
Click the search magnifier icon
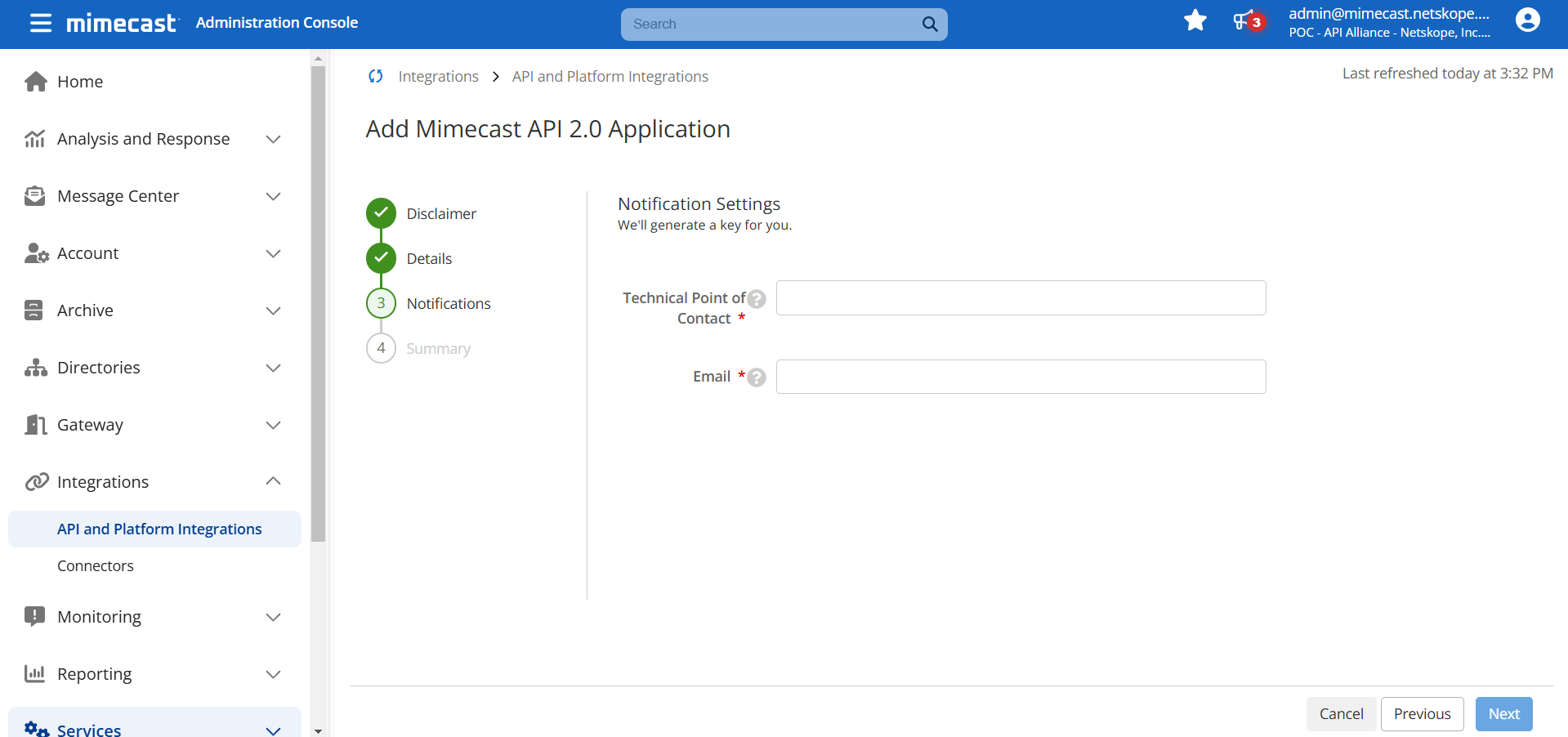930,24
